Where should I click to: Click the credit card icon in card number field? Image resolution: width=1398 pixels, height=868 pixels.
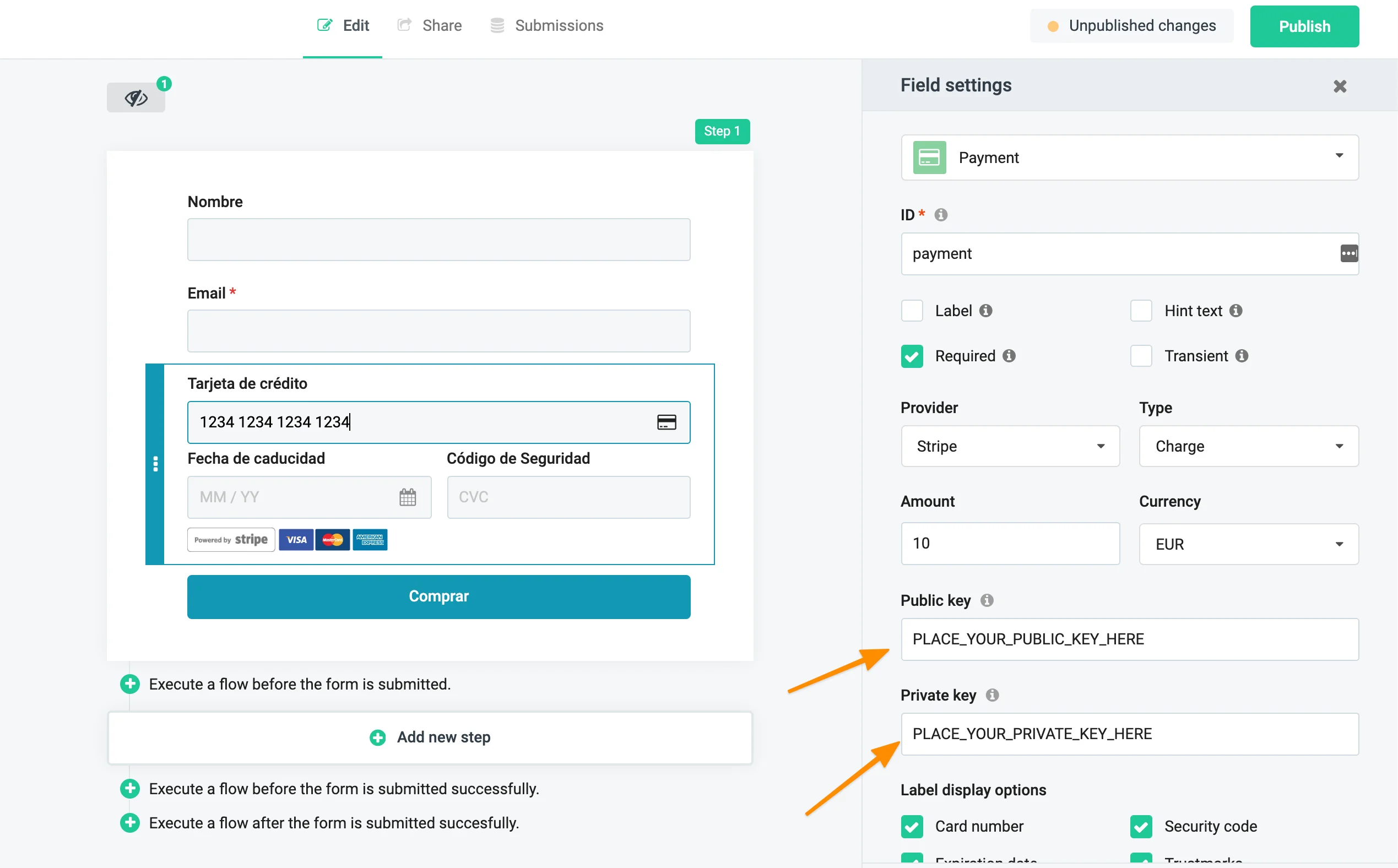[666, 422]
